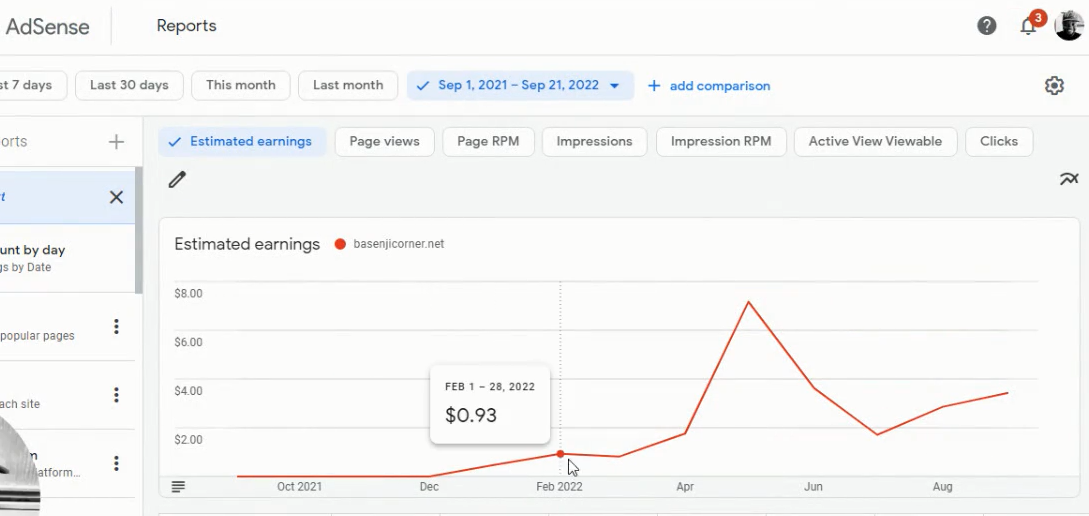
Task: Click the Dec axis label
Action: point(429,487)
